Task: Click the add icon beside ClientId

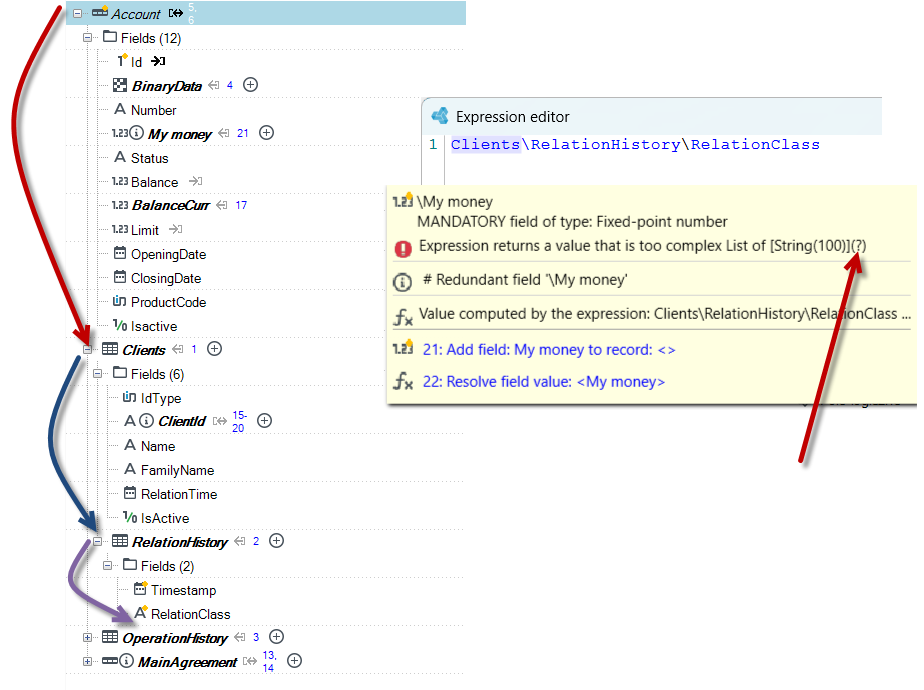Action: pos(265,421)
